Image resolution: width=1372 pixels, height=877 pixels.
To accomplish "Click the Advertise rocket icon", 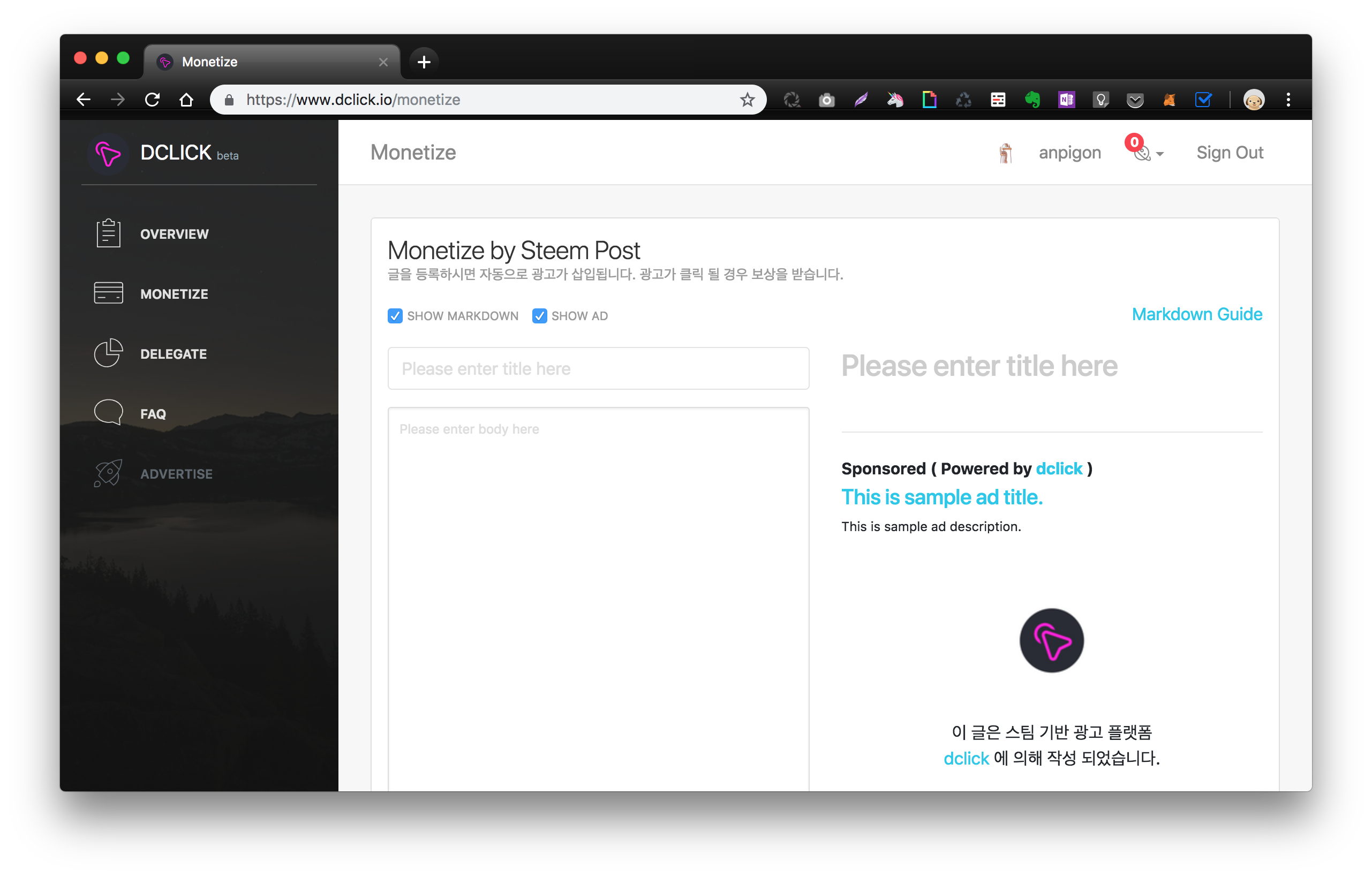I will pyautogui.click(x=108, y=473).
